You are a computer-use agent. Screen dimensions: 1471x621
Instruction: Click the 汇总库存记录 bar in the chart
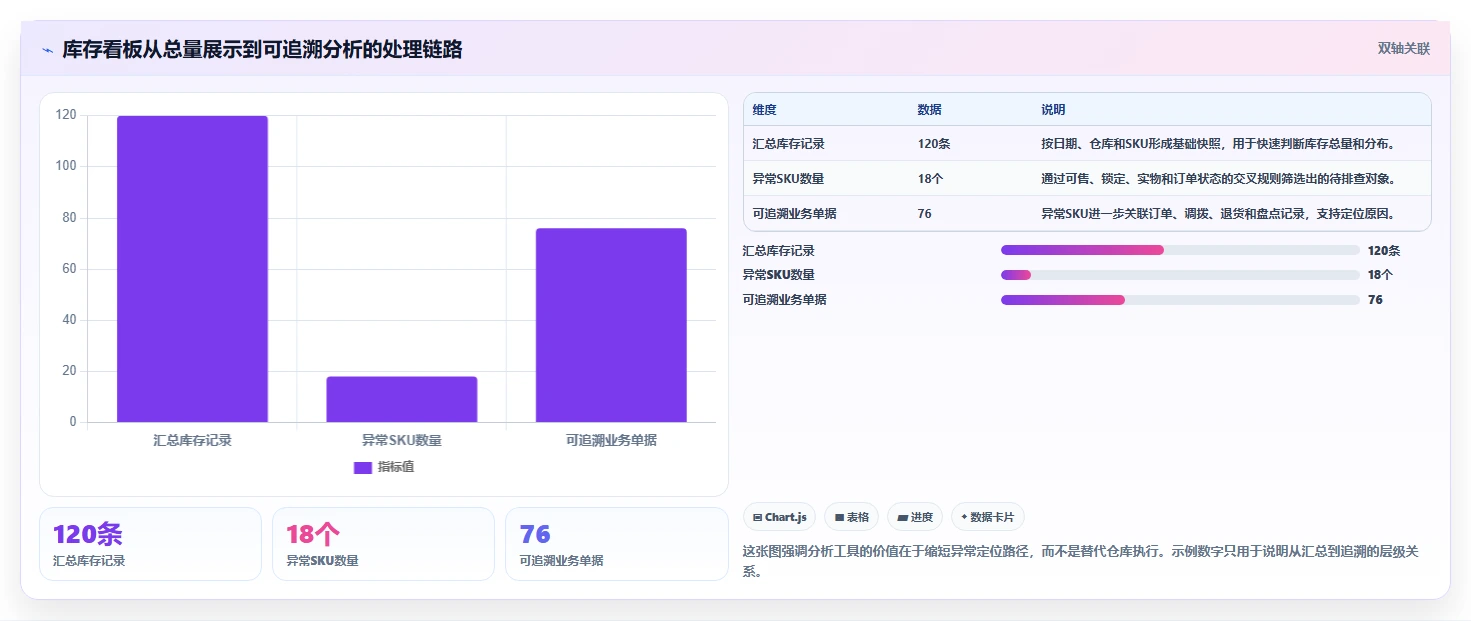coord(192,269)
